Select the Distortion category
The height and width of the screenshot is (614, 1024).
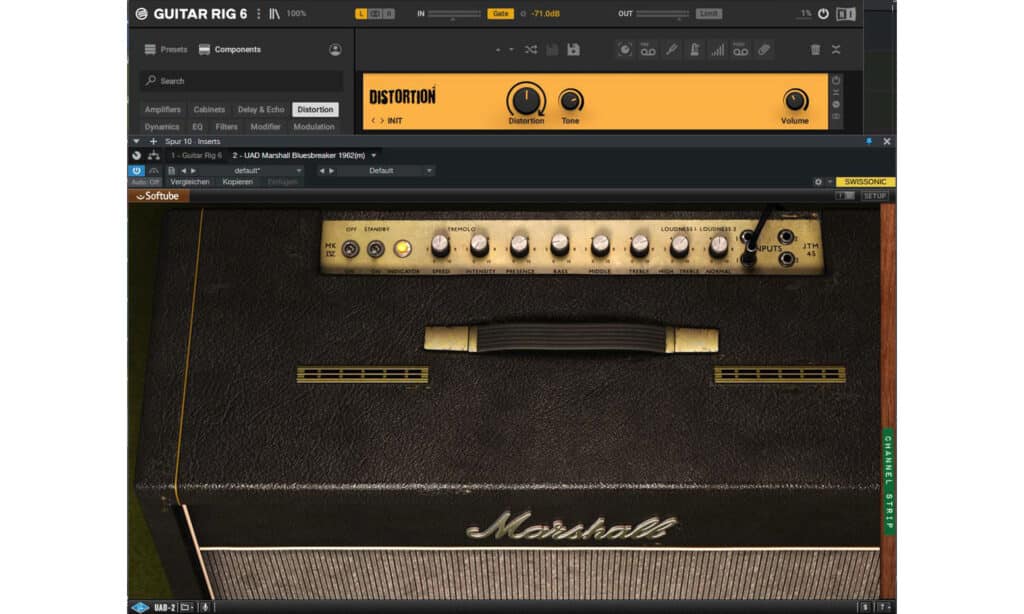(315, 110)
